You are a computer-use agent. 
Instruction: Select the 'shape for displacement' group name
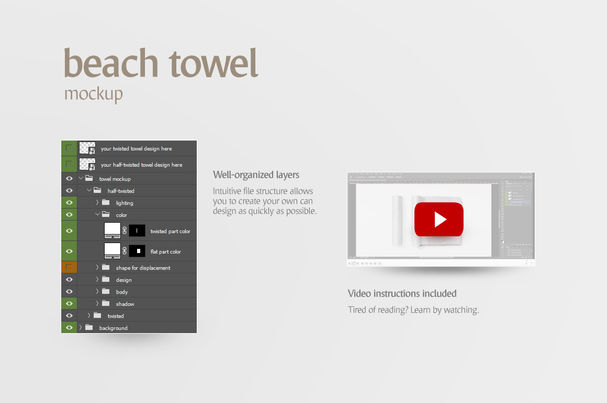tap(143, 268)
